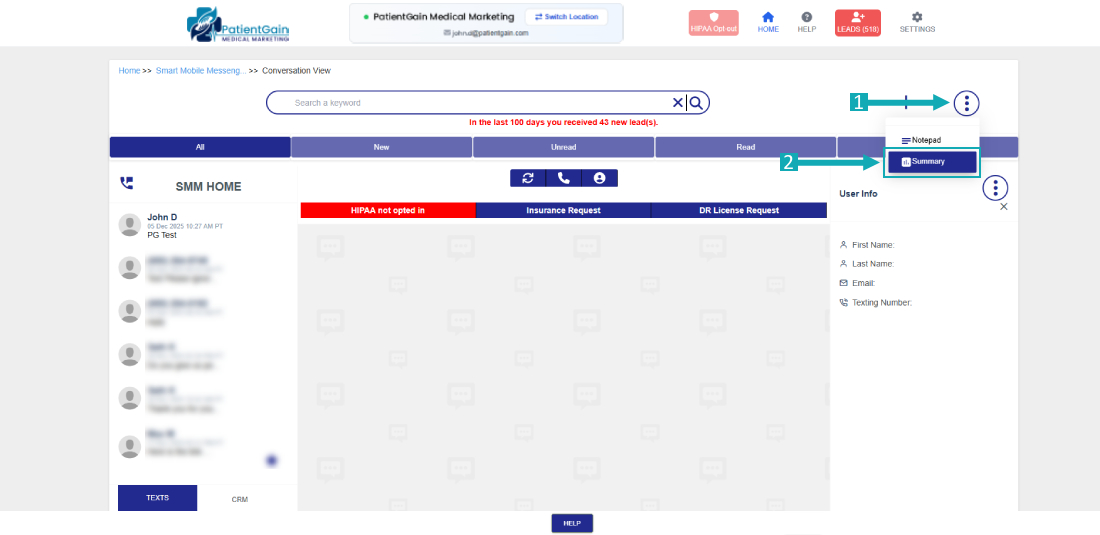
Task: Click the Smart Mobile Messeng... breadcrumb link
Action: [x=201, y=71]
